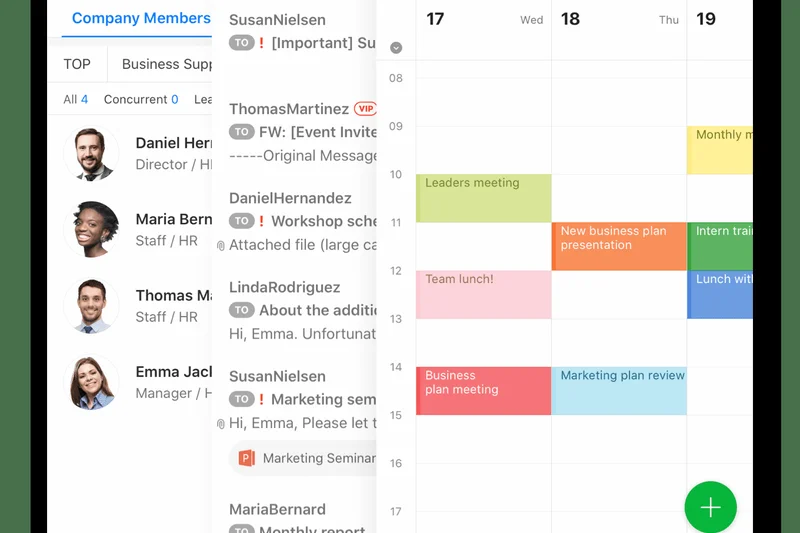Open the New business plan presentation event
This screenshot has width=800, height=533.
(618, 246)
